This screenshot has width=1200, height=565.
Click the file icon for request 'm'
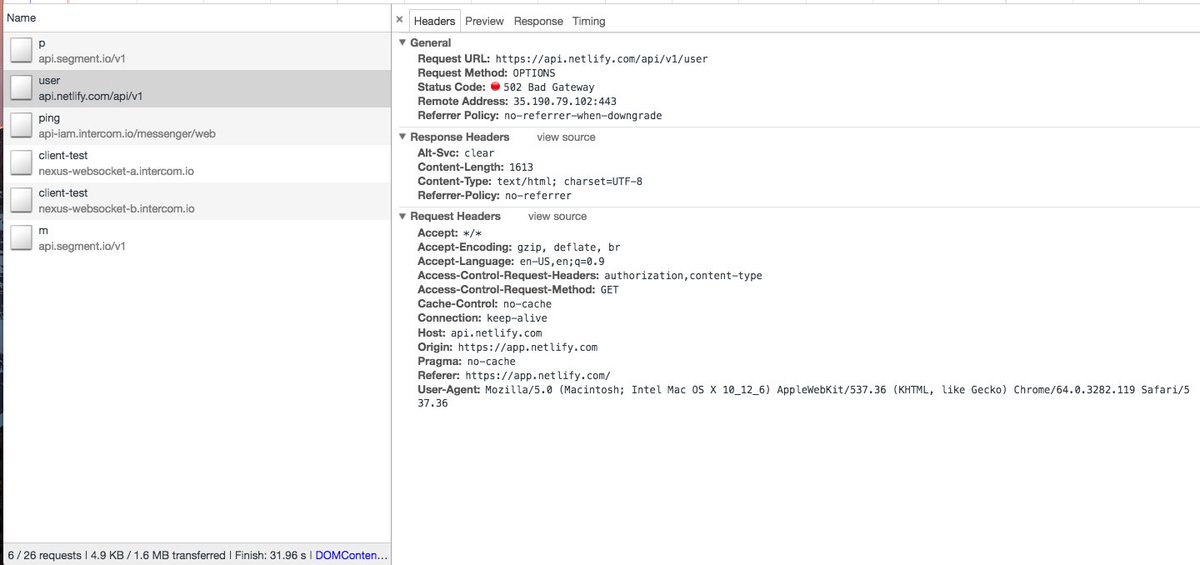(21, 237)
